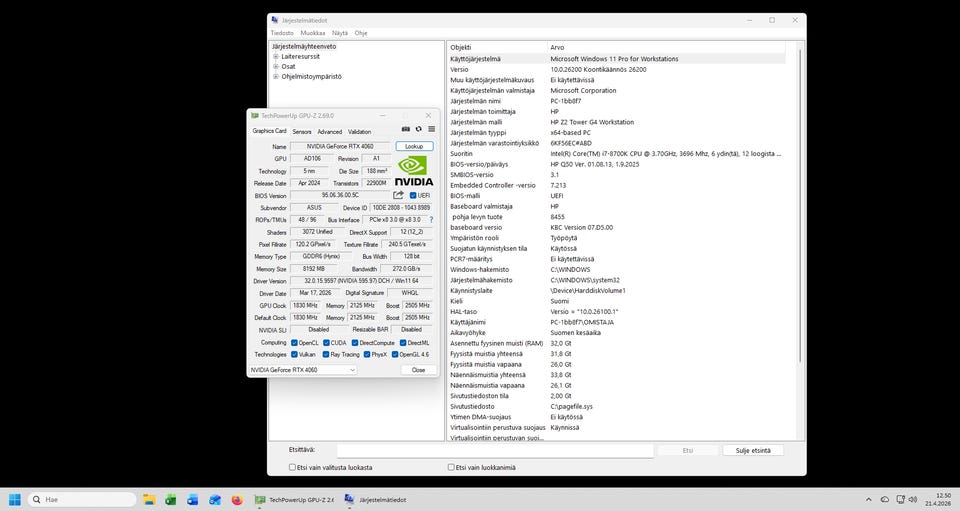This screenshot has height=511, width=960.
Task: Expand the Ohjelmistoympäristö tree node
Action: (276, 77)
